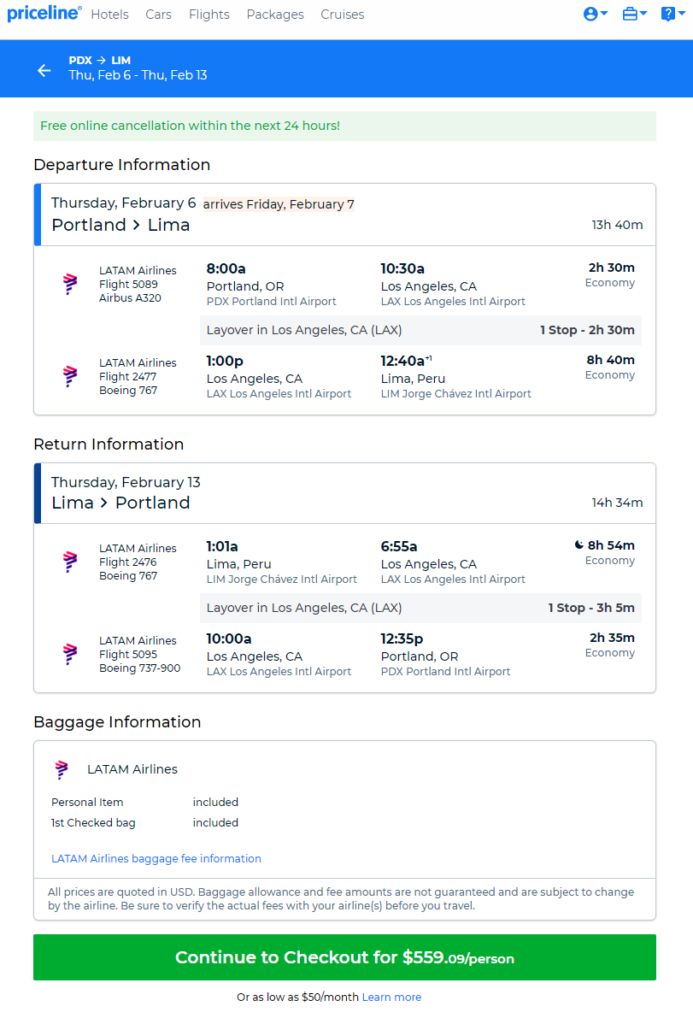The width and height of the screenshot is (693, 1024).
Task: Click Learn more about monthly payments
Action: (x=391, y=997)
